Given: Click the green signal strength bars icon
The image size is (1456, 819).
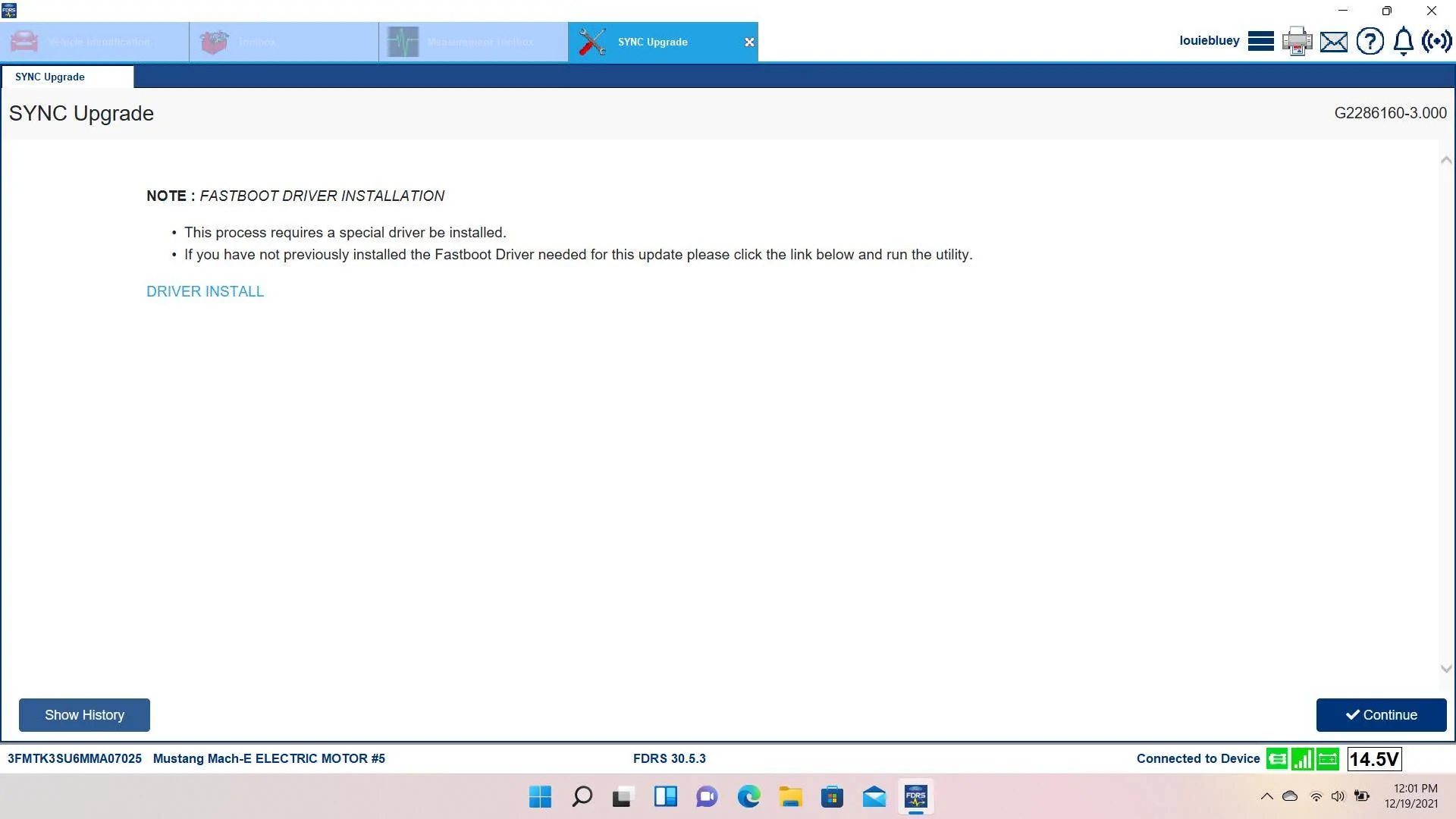Looking at the screenshot, I should point(1302,759).
